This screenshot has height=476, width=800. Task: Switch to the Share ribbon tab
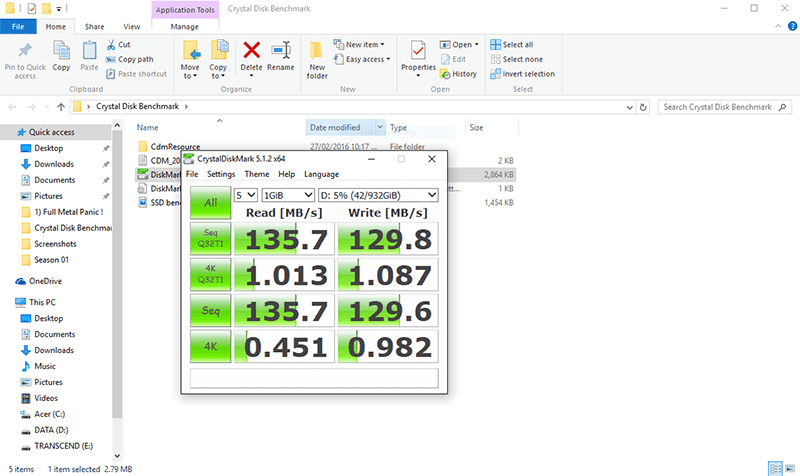click(94, 27)
